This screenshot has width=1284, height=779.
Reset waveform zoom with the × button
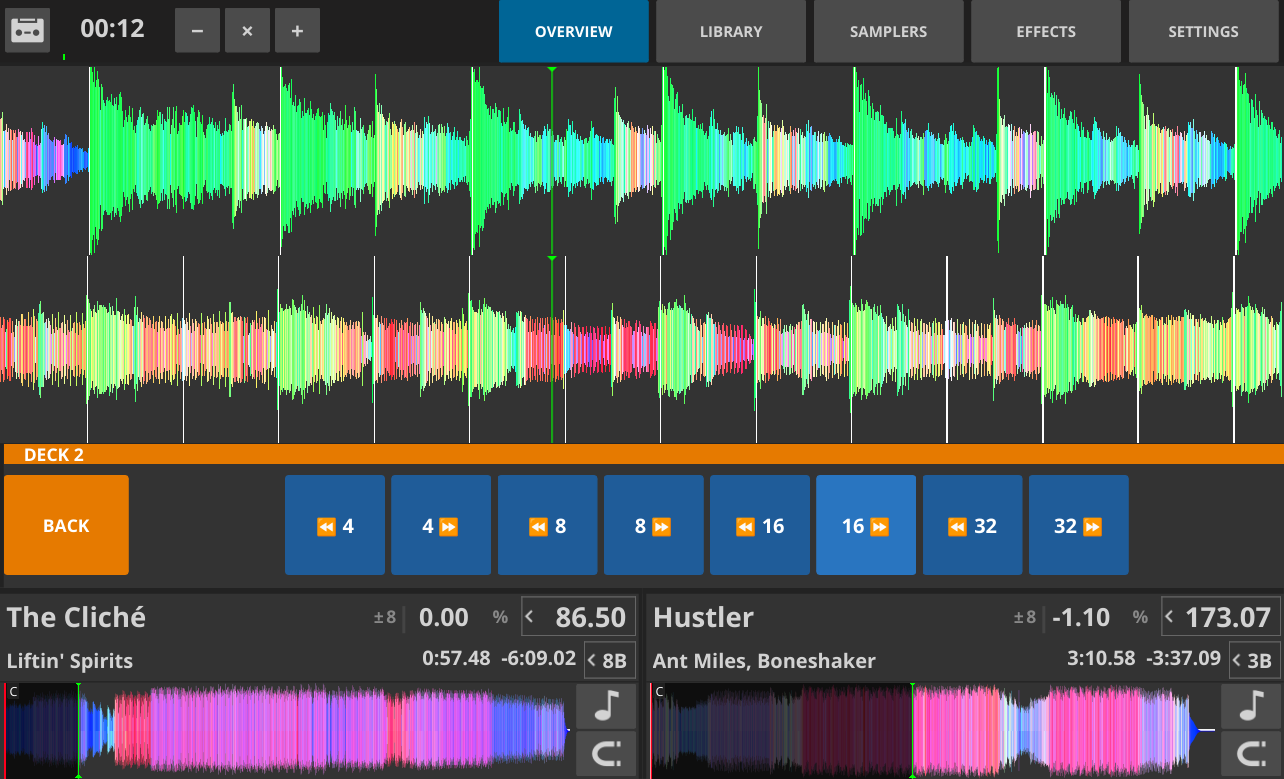pos(247,31)
